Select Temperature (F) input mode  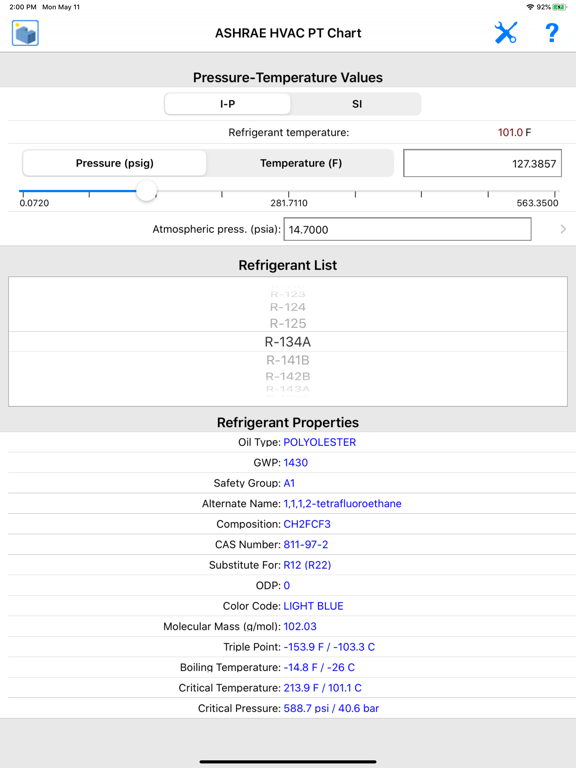point(301,163)
